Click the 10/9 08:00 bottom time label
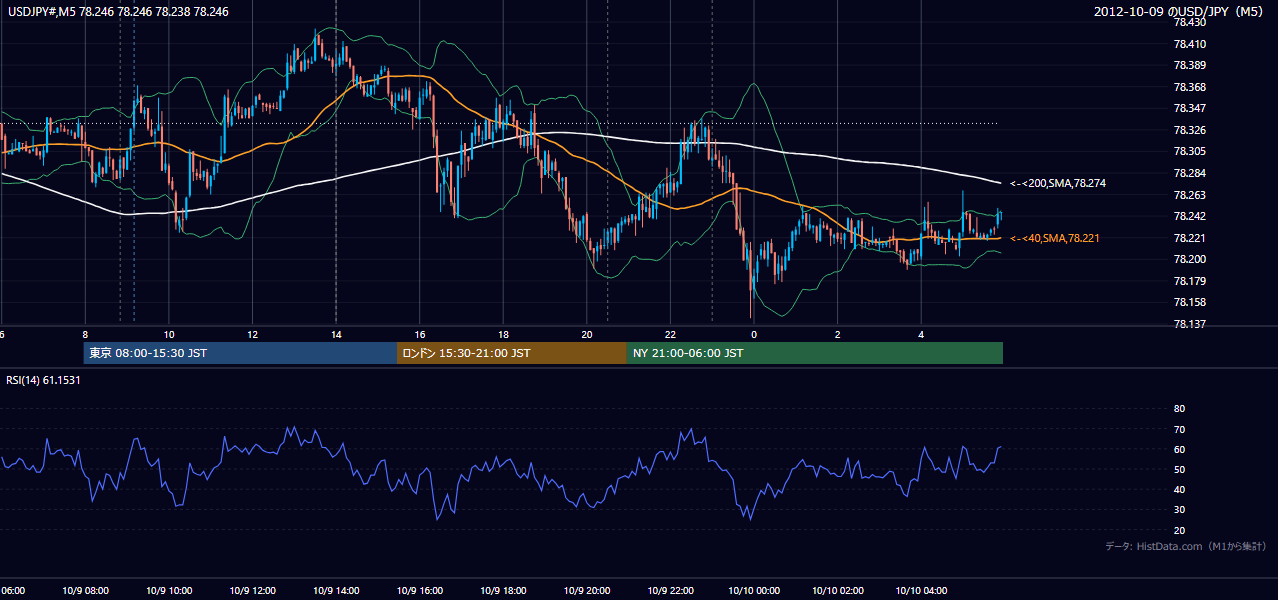Viewport: 1278px width, 600px height. [x=85, y=591]
